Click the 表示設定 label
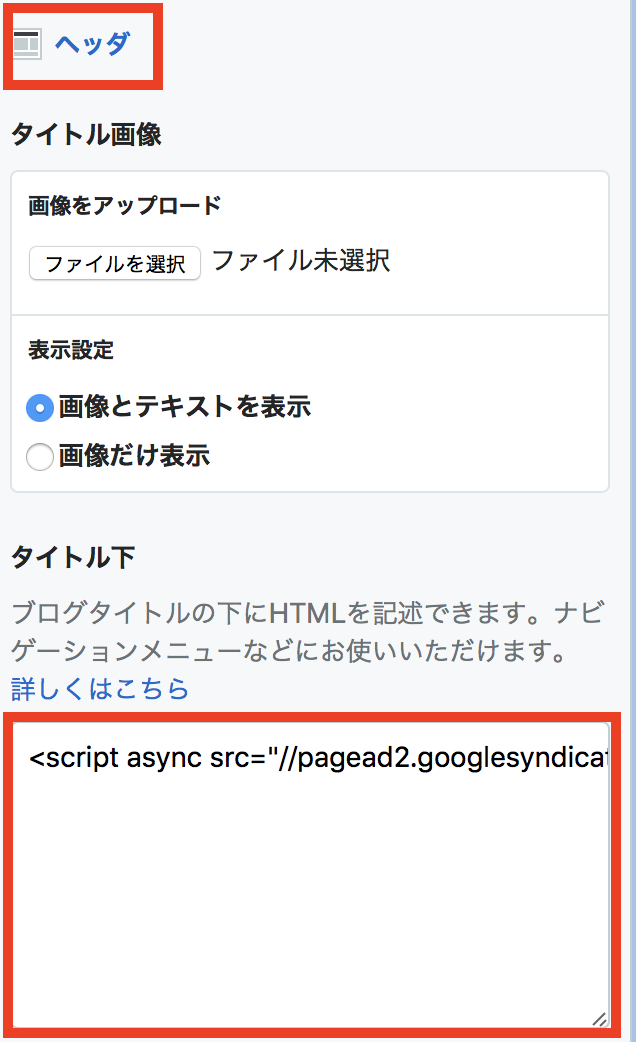Screen dimensions: 636x1042 pos(71,350)
